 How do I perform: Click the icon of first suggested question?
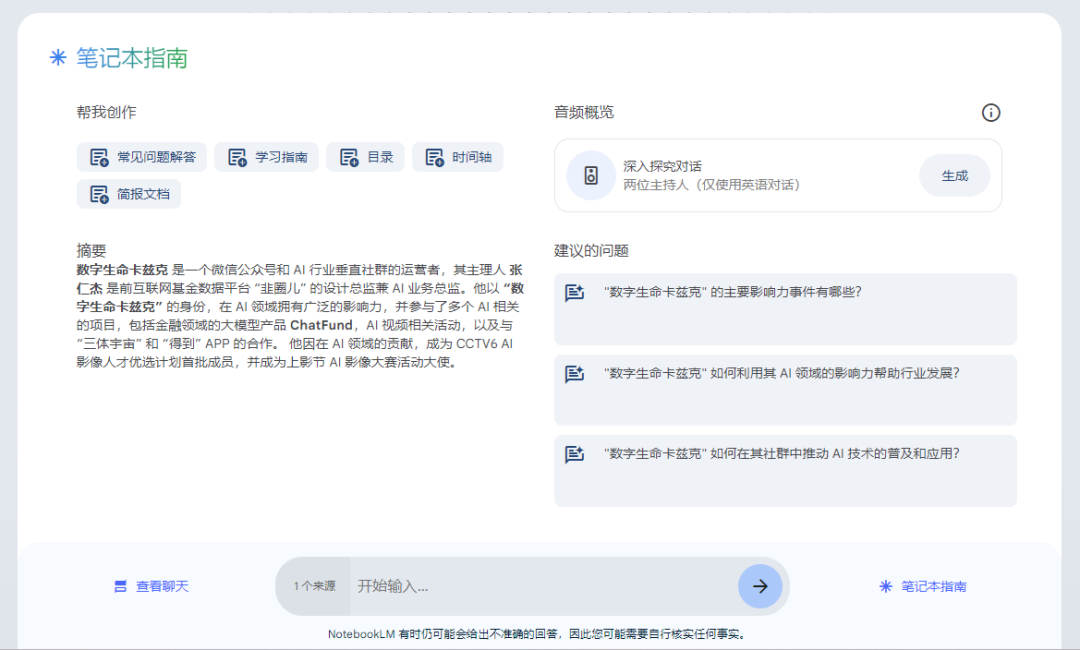[574, 293]
